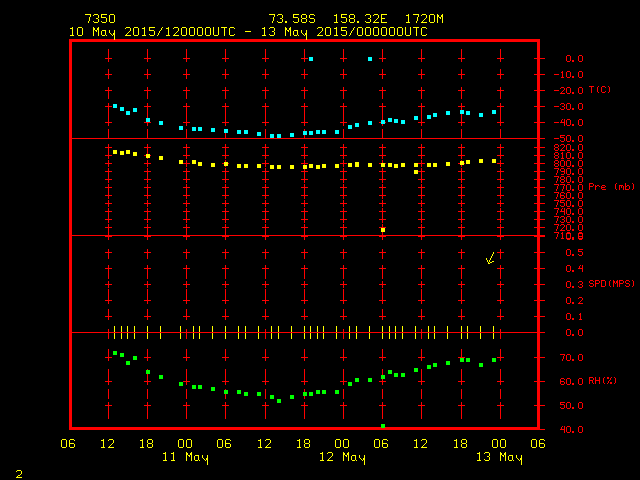Image resolution: width=640 pixels, height=480 pixels.
Task: Select the 73.58S latitude text
Action: 290,19
